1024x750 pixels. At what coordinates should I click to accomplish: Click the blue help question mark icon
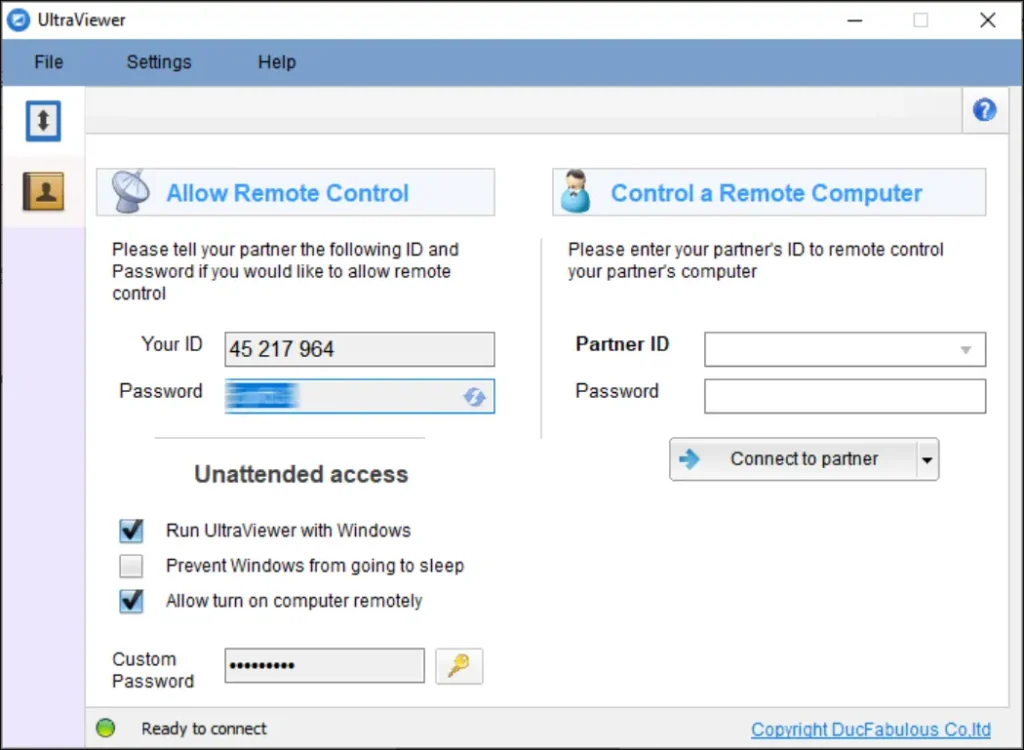coord(984,110)
